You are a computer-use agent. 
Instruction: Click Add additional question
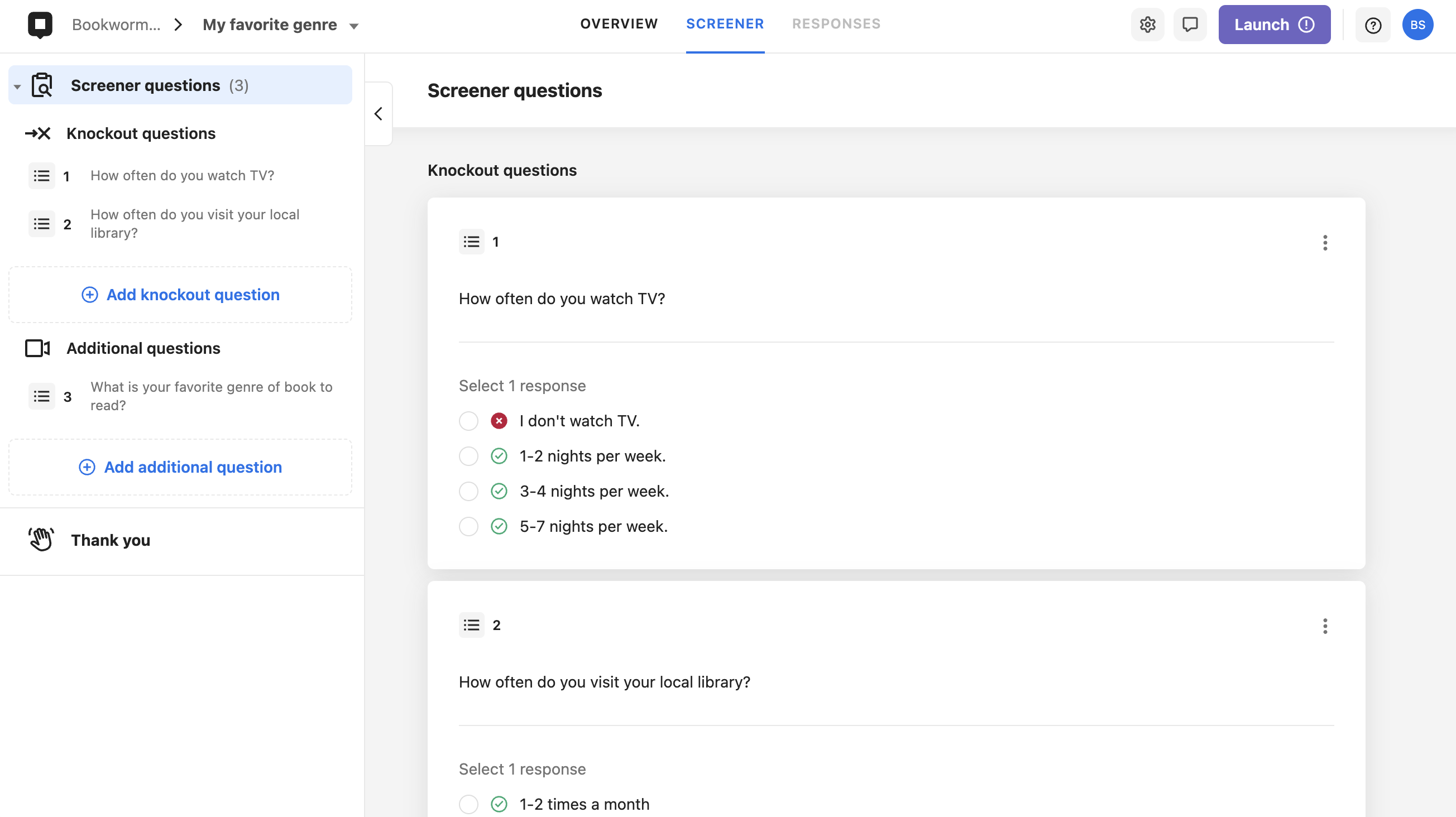(180, 467)
